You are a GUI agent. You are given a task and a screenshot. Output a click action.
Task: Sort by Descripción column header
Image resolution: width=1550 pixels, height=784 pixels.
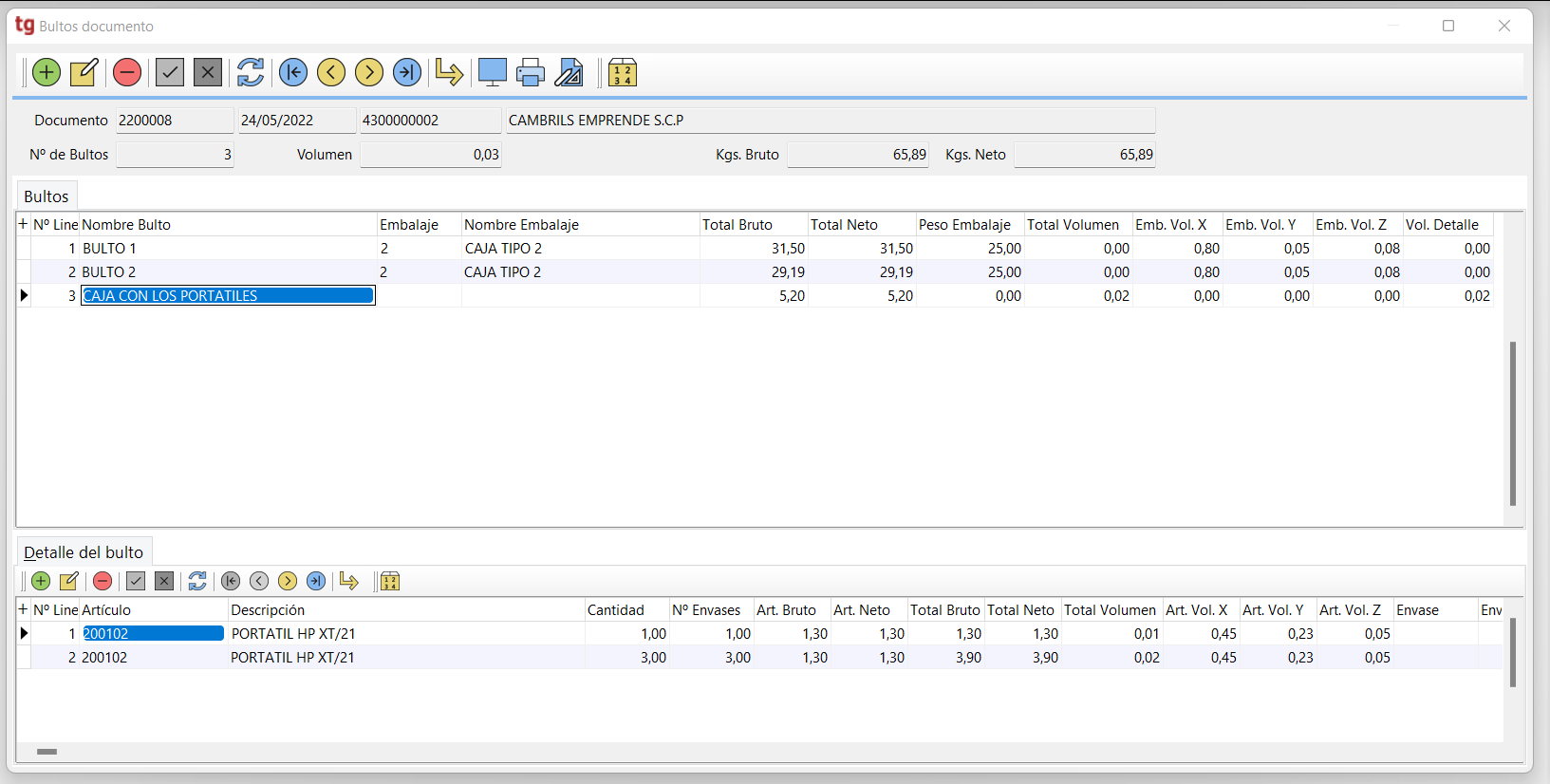click(406, 610)
